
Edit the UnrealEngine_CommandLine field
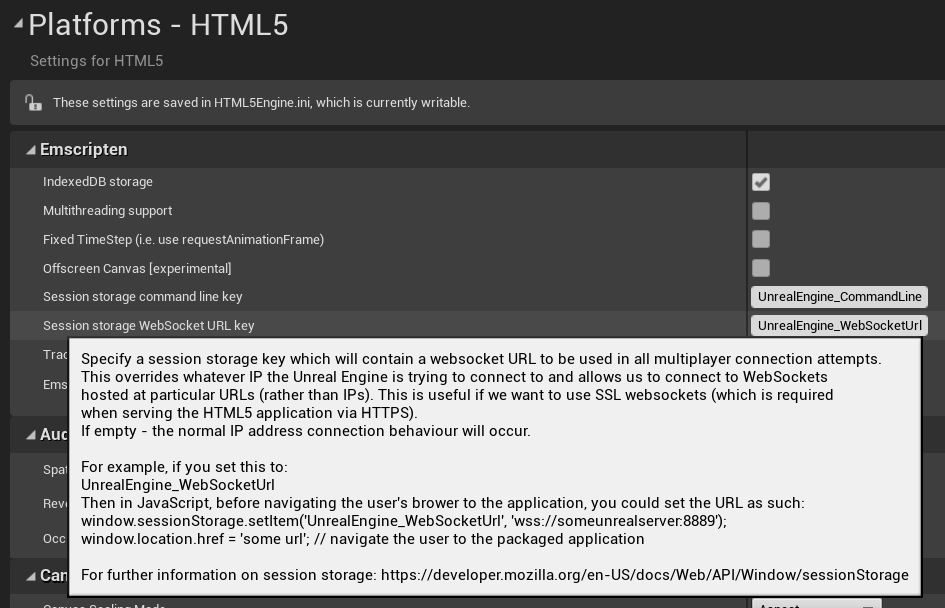point(839,296)
